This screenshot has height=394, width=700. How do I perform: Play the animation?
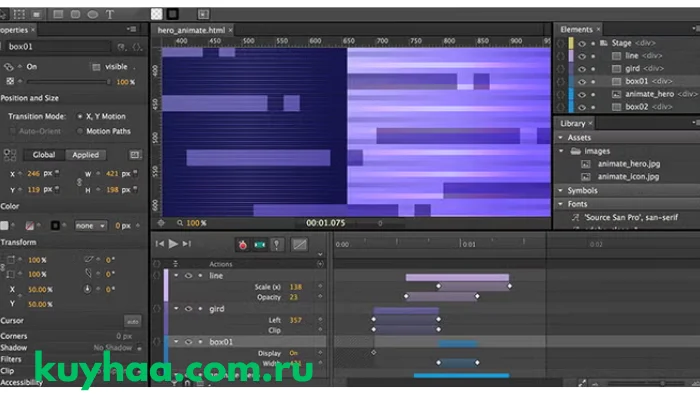[x=173, y=244]
